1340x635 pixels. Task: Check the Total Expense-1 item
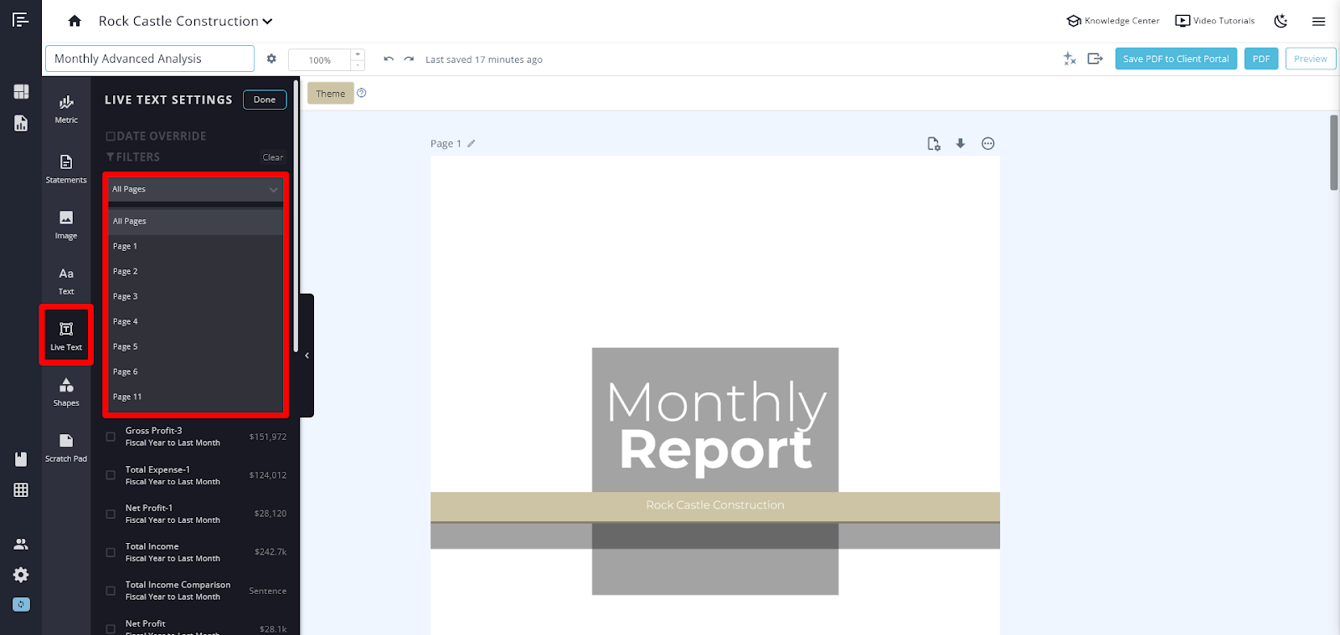111,475
